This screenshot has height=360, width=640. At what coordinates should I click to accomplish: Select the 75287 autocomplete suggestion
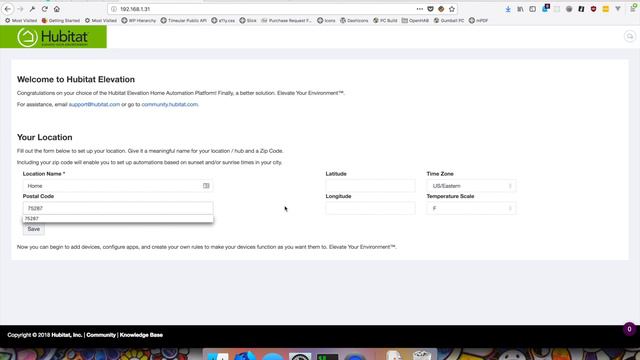tap(118, 219)
